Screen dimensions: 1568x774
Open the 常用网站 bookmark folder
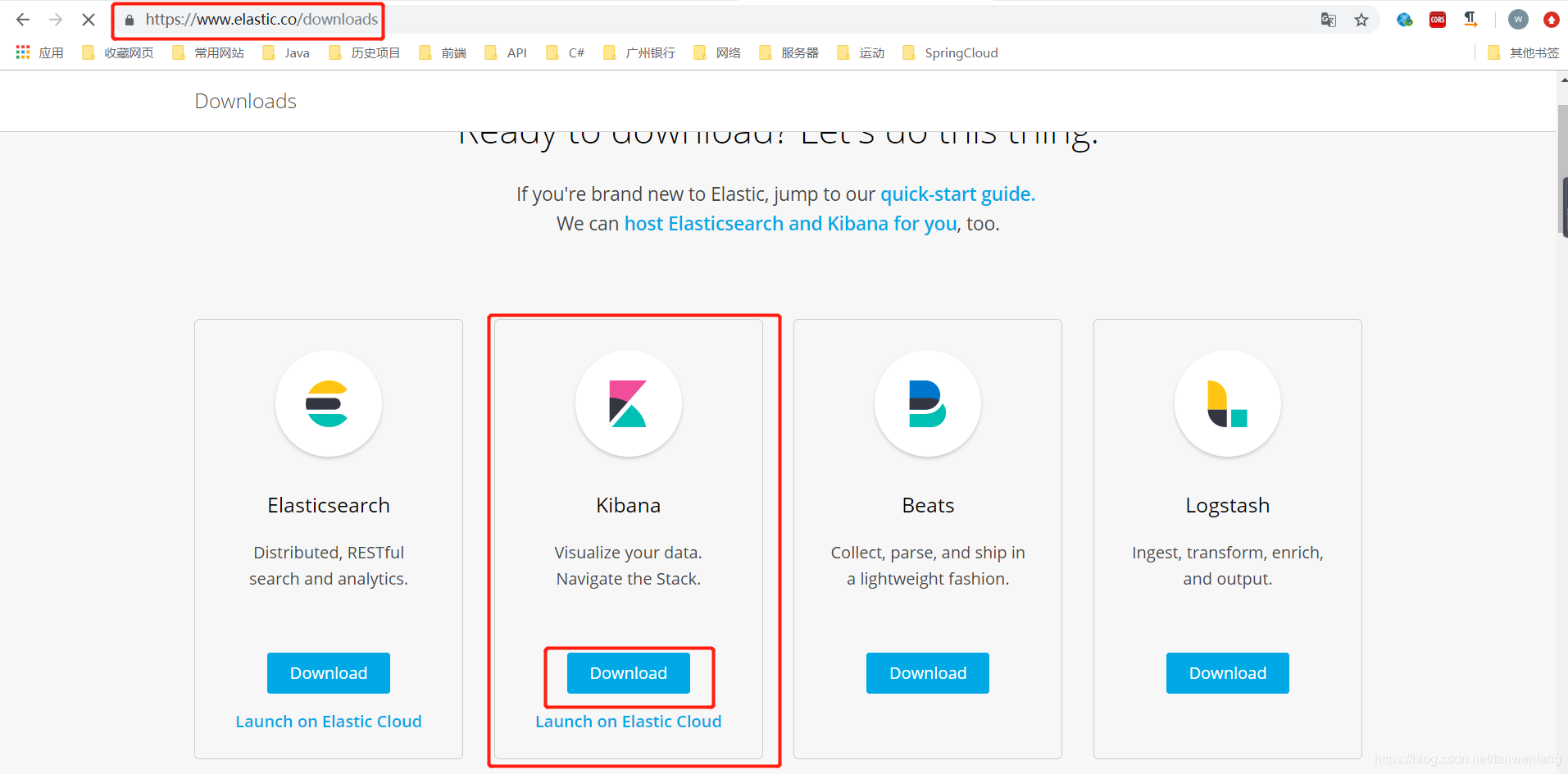click(208, 52)
